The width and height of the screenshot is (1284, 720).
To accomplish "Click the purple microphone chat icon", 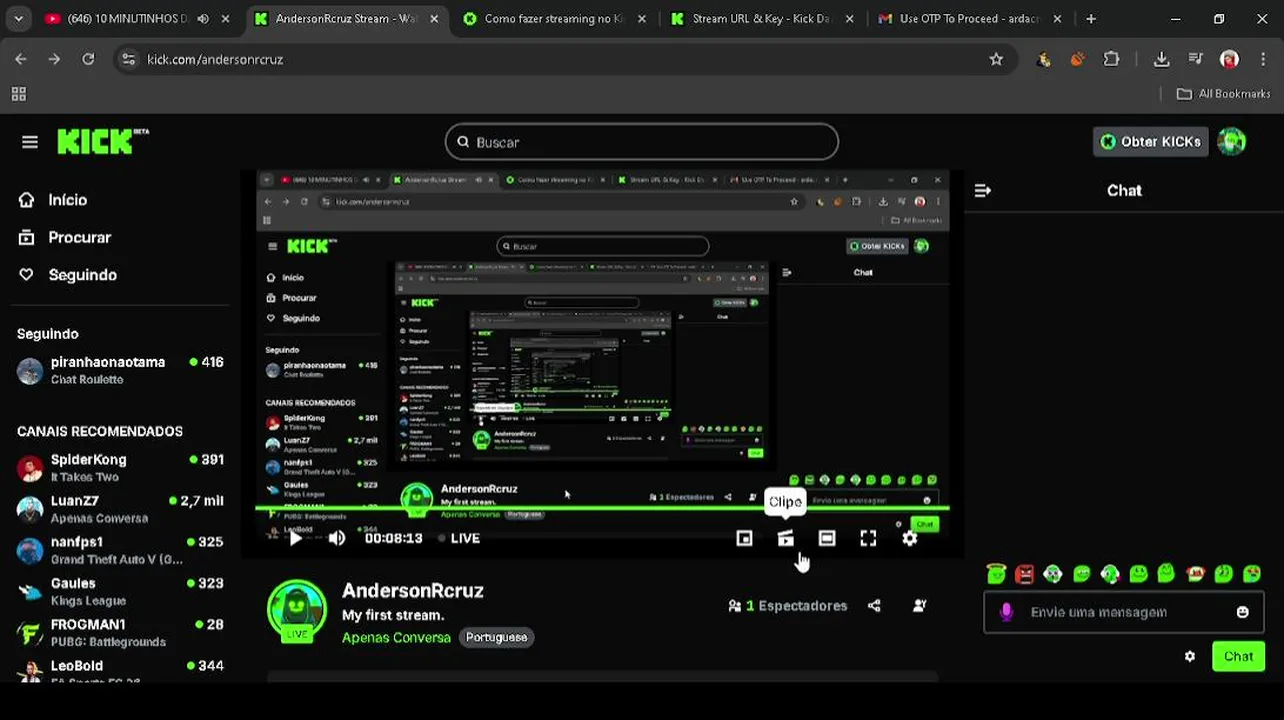I will (x=1006, y=612).
